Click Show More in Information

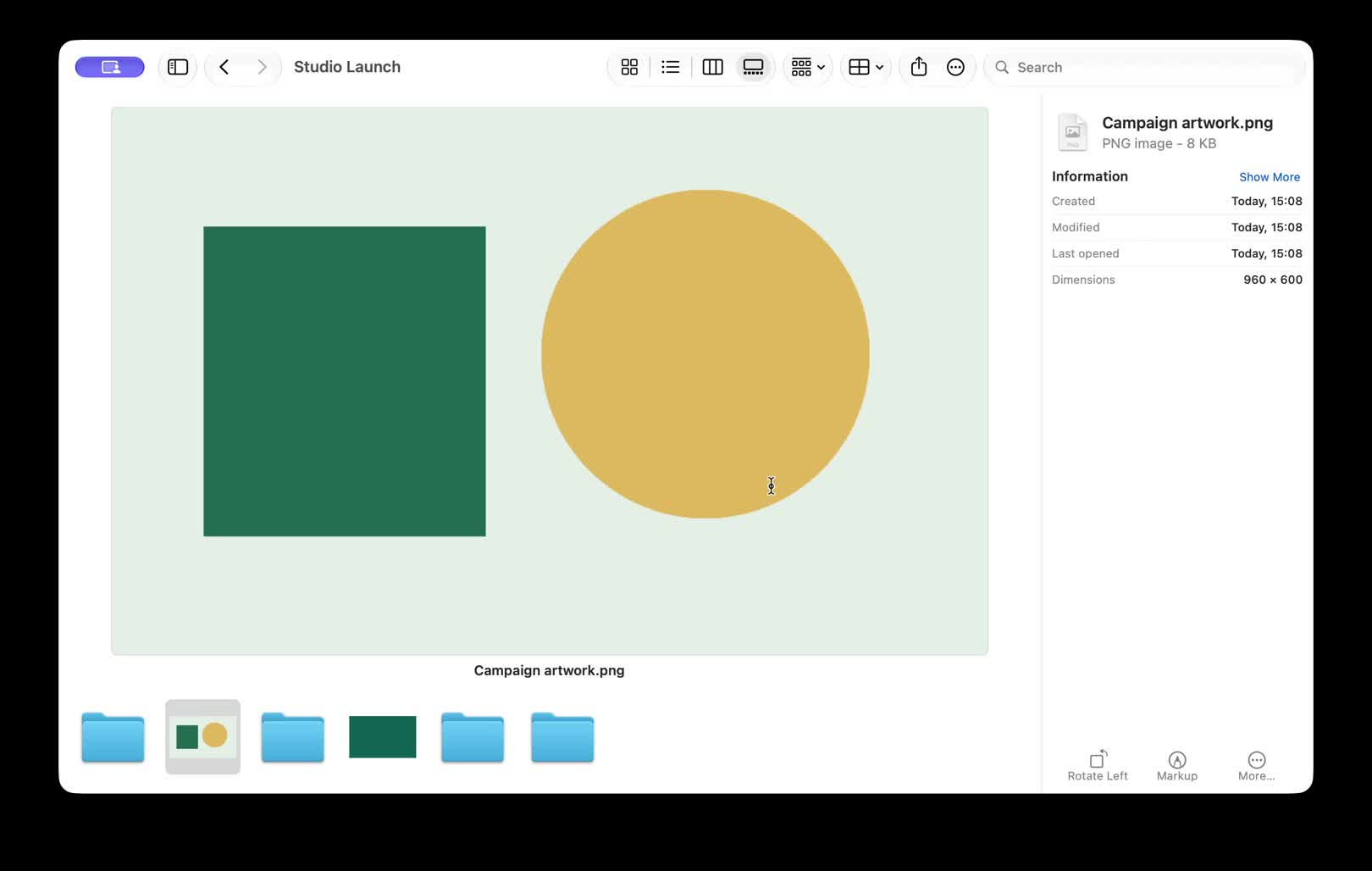click(x=1269, y=177)
